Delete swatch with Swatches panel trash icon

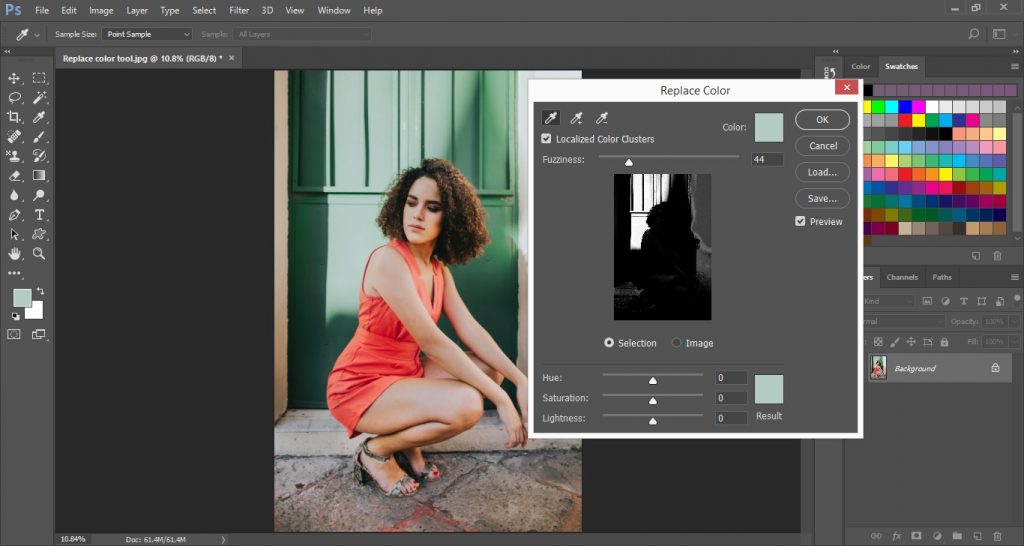point(997,256)
